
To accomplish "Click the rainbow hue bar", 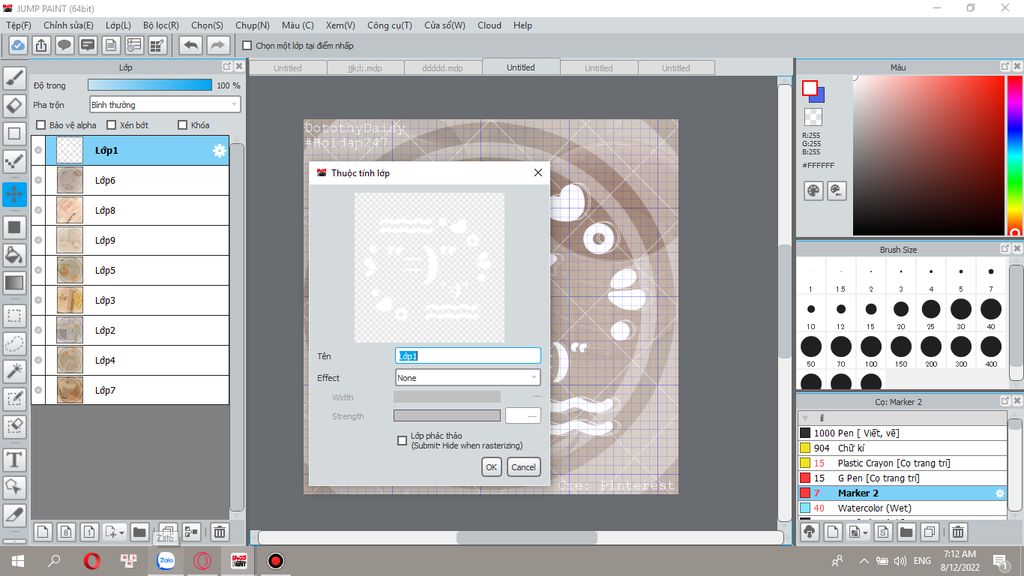I will (1015, 155).
